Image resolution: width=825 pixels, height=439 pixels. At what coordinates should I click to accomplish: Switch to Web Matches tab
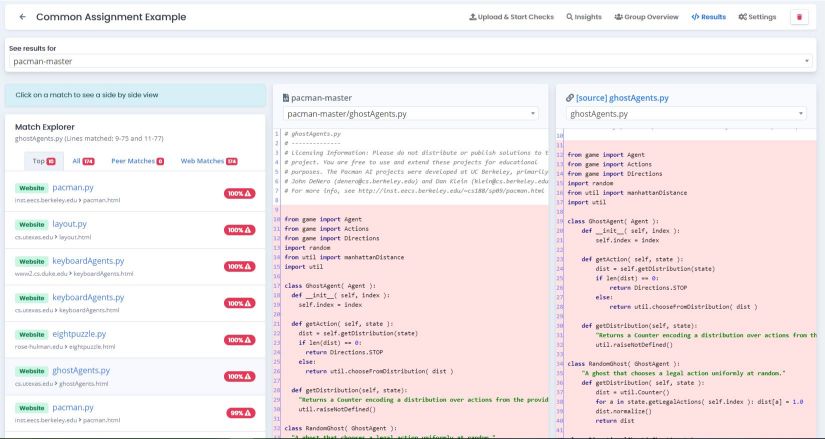[209, 161]
